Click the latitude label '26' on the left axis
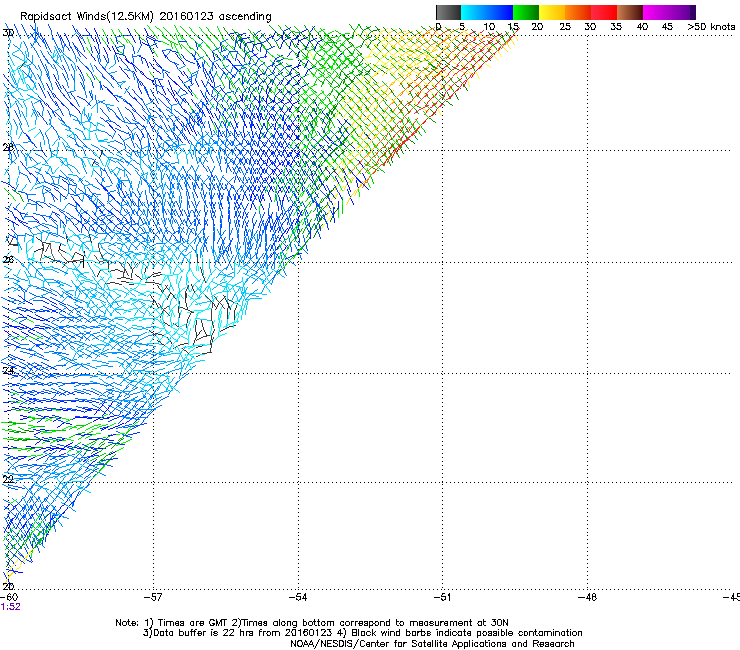Screen dimensions: 740x650 pos(8,259)
